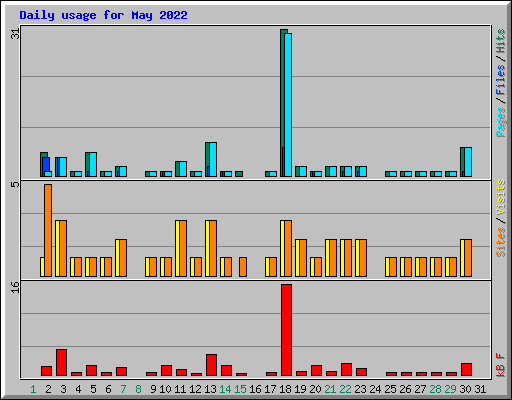Click the orange Sites bar for day 11

[183, 248]
